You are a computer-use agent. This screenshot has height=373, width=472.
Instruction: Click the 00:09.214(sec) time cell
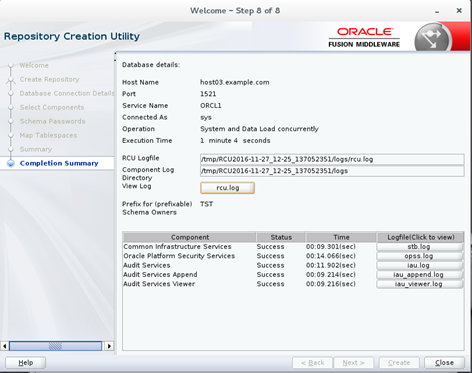pos(331,275)
